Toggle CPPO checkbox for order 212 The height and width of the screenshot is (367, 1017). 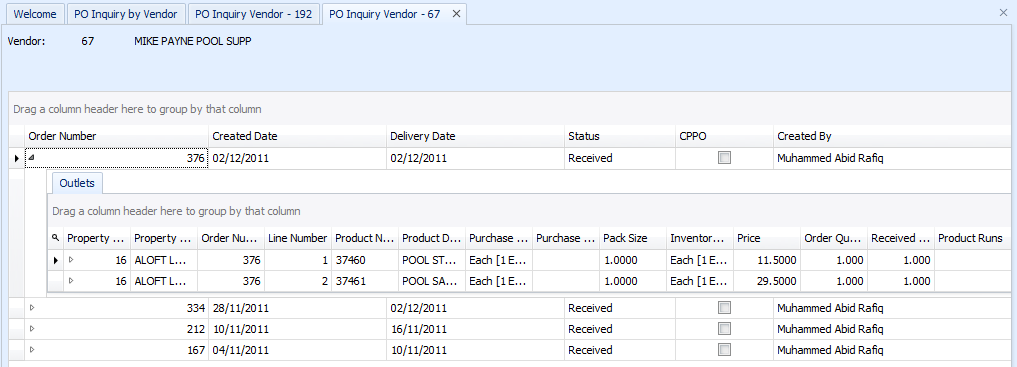pyautogui.click(x=724, y=329)
